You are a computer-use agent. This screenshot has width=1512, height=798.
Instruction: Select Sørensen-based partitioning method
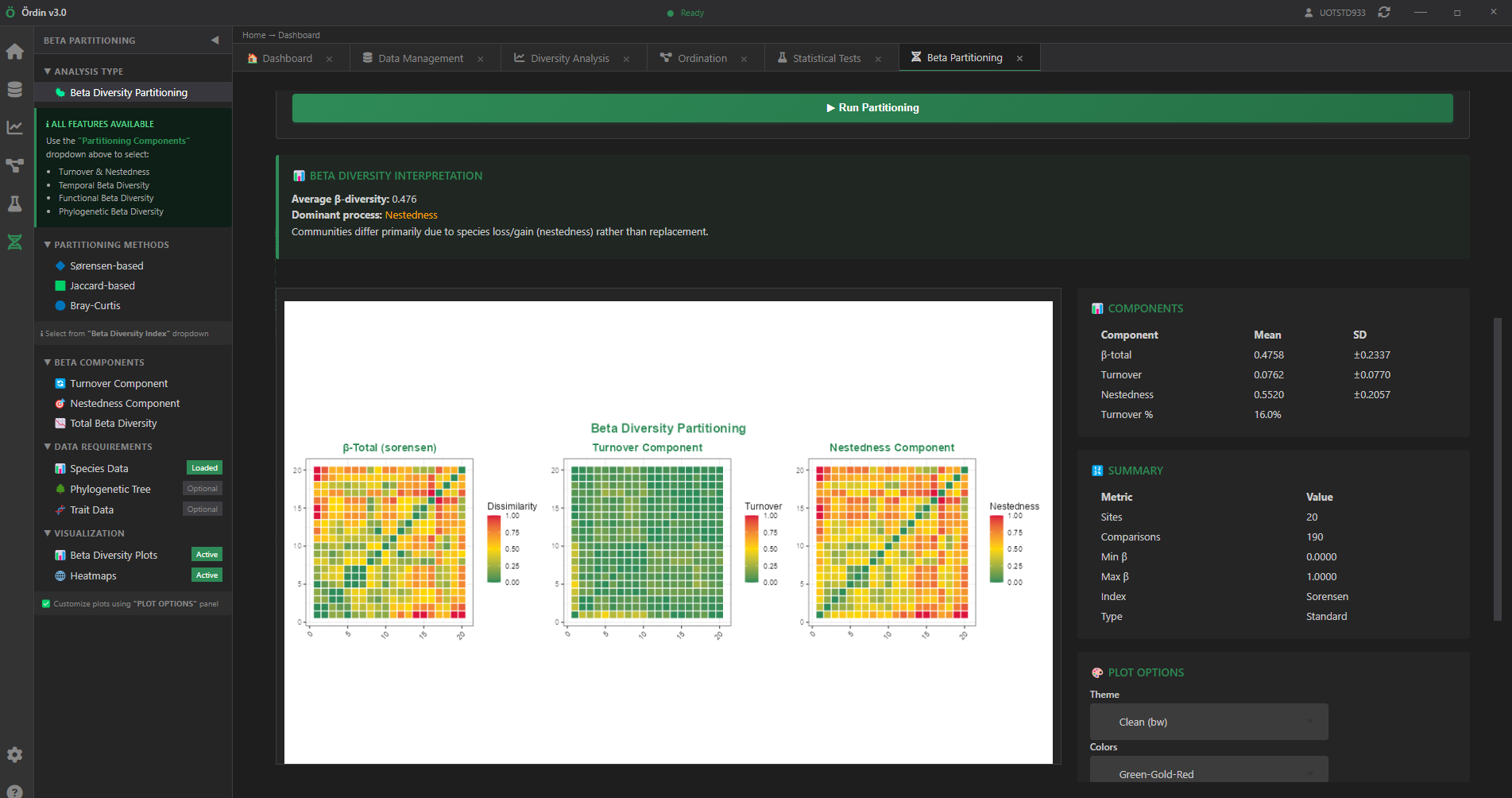tap(106, 265)
